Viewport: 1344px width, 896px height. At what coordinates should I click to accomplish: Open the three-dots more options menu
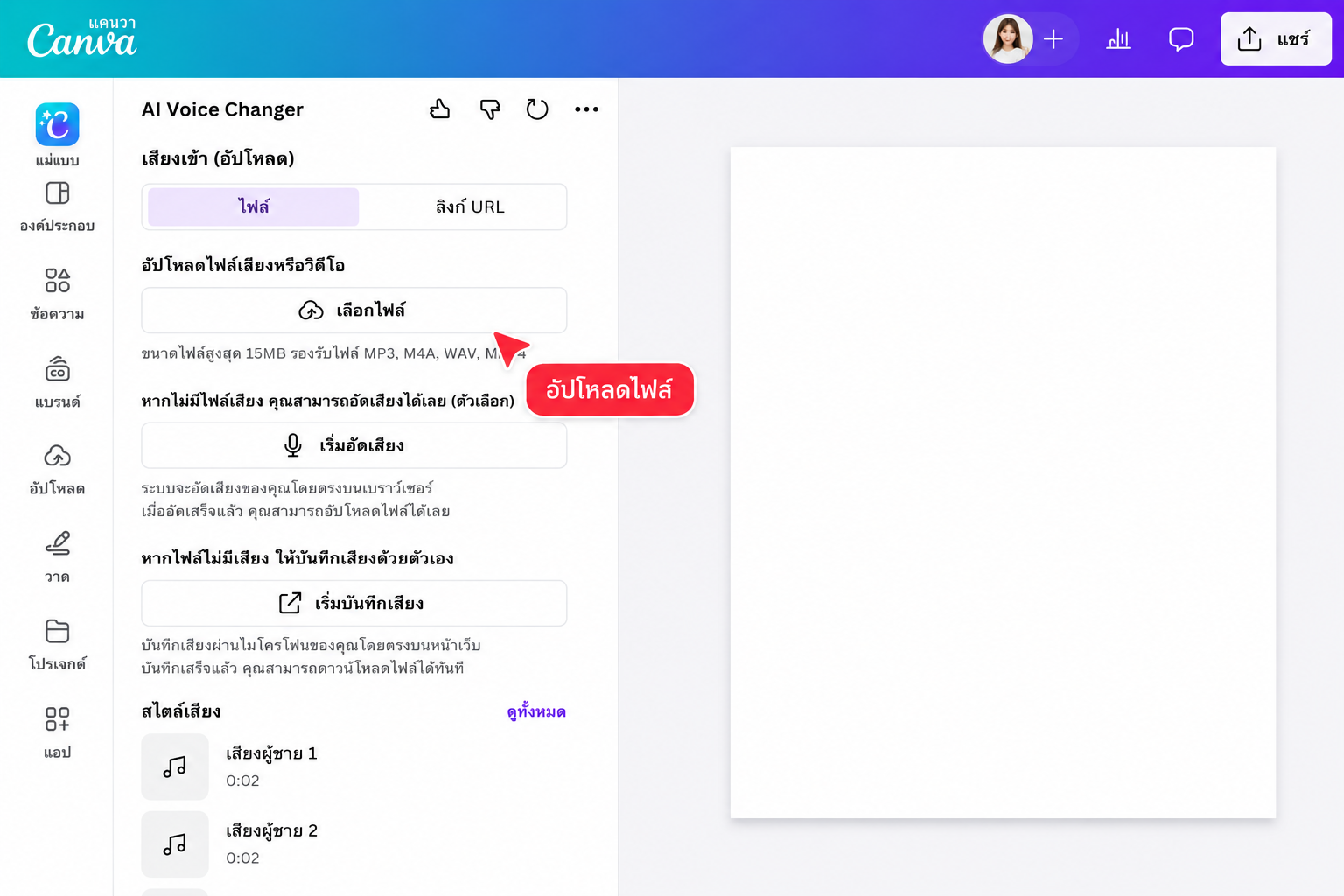(586, 109)
